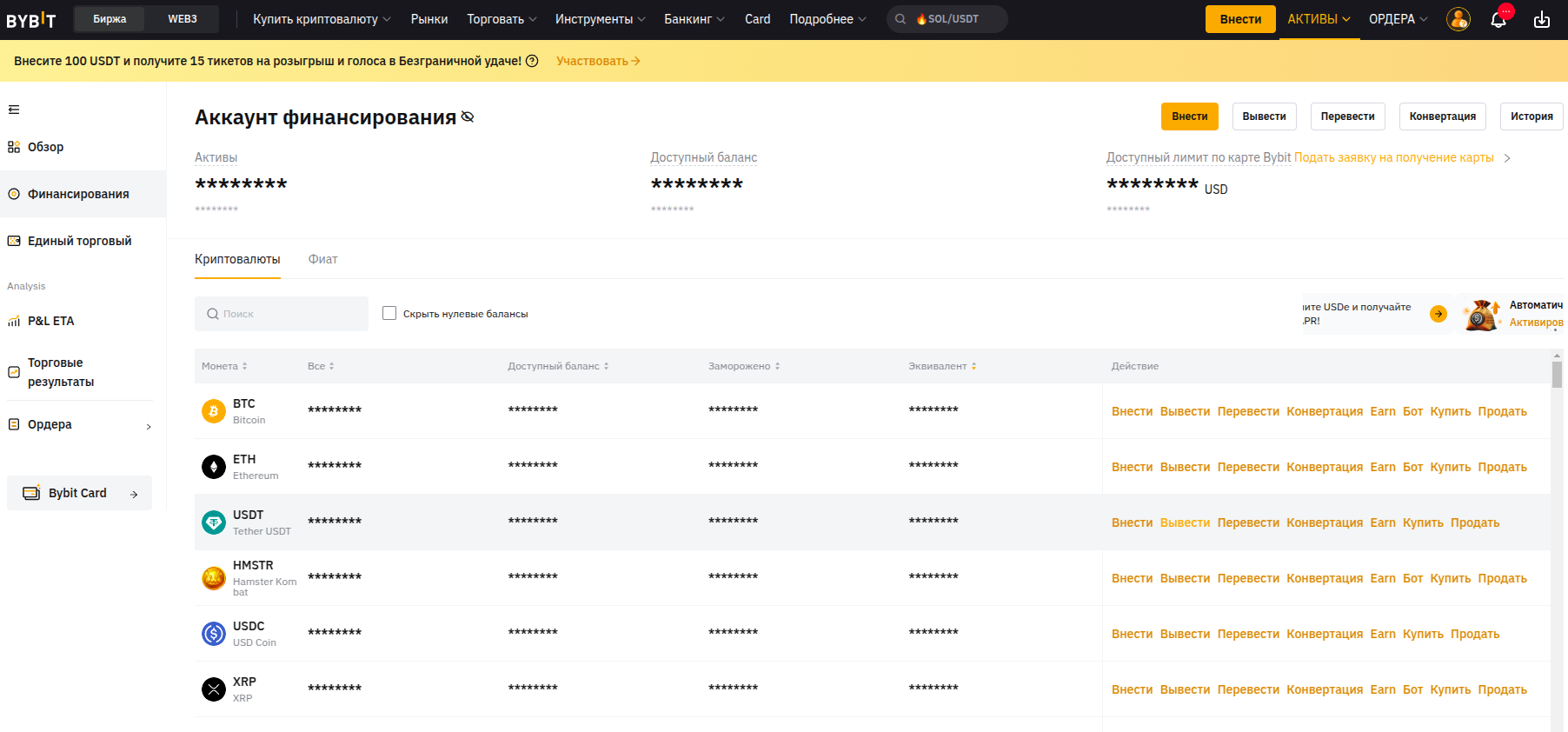1568x732 pixels.
Task: Click Внести button in top navigation
Action: click(1240, 19)
